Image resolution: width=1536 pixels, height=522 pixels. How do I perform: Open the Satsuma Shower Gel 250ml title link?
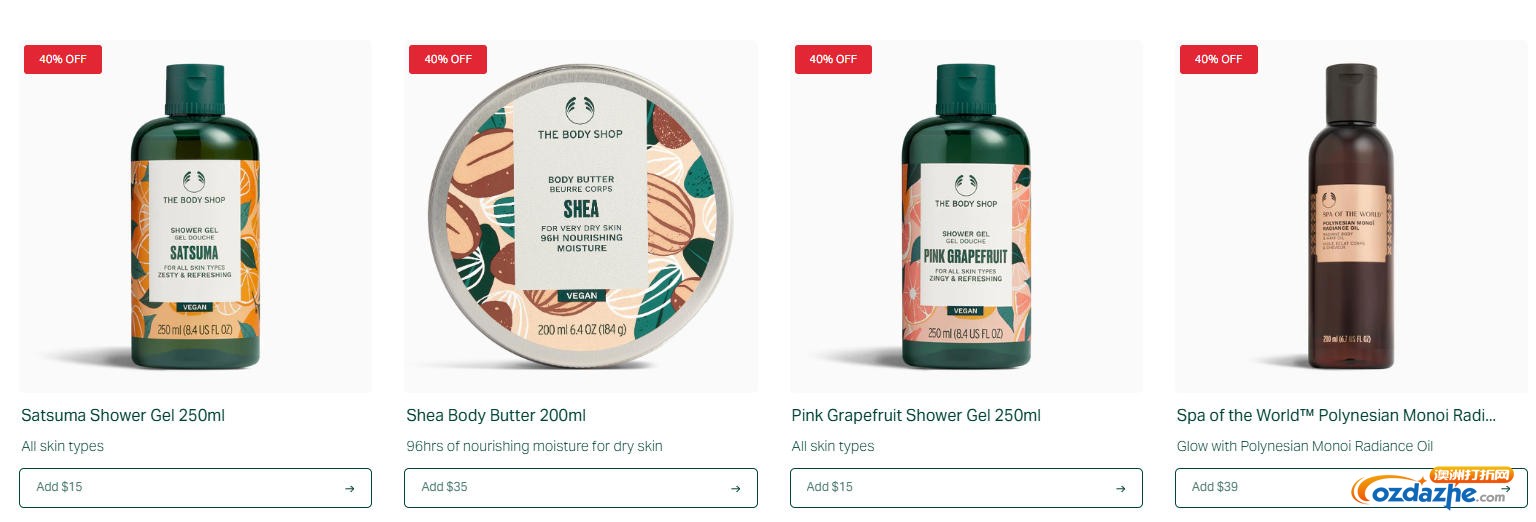point(123,415)
